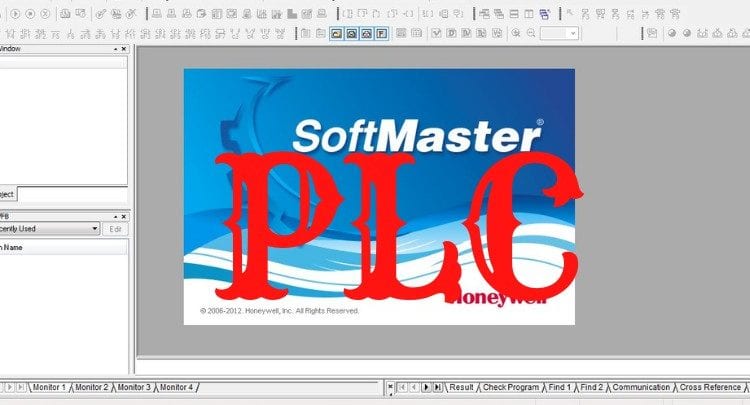This screenshot has height=405, width=750.
Task: Open the Result tab
Action: (x=461, y=387)
